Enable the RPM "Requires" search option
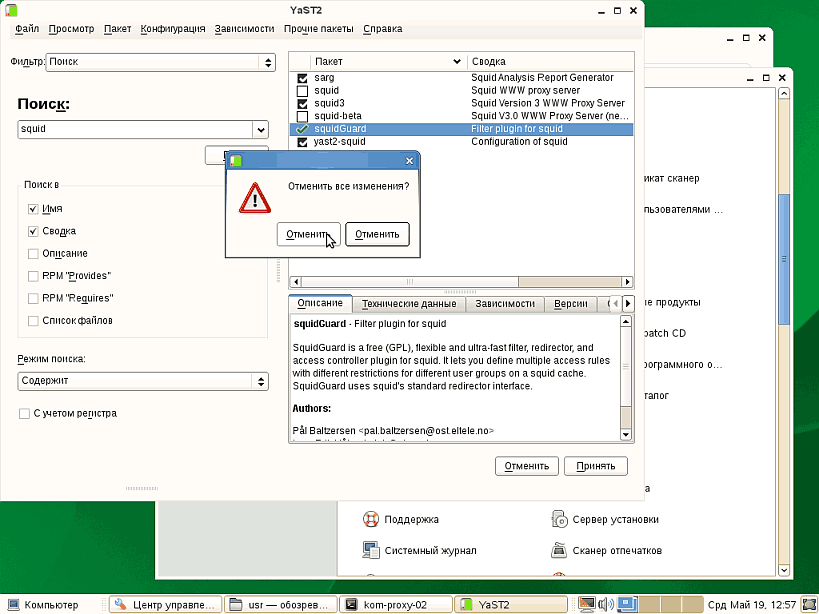Viewport: 819px width, 614px height. pos(33,299)
